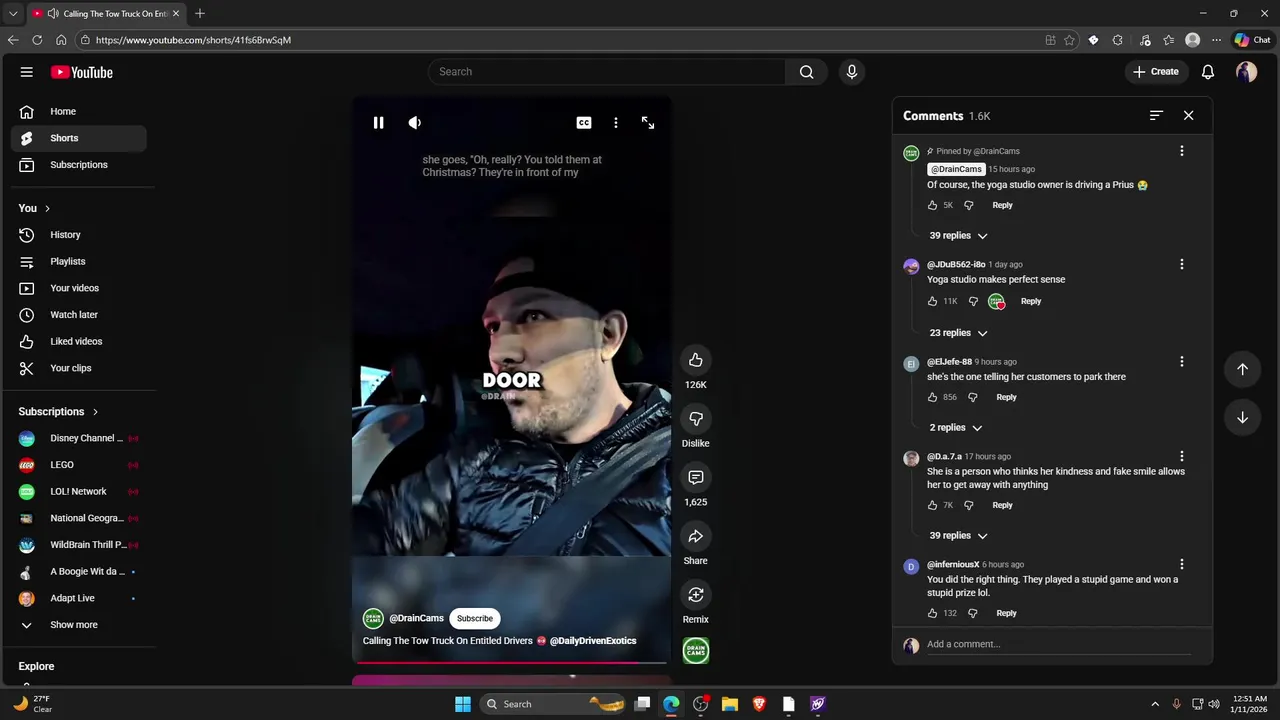Viewport: 1280px width, 720px height.
Task: Expand the Short to fullscreen
Action: click(x=648, y=123)
